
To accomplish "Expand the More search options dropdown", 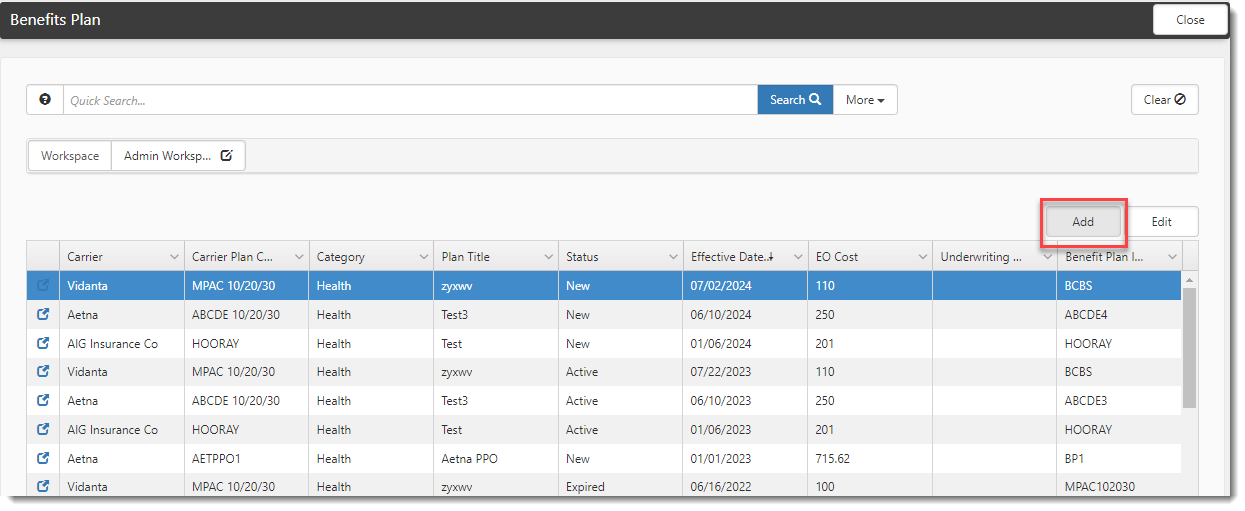I will [865, 100].
